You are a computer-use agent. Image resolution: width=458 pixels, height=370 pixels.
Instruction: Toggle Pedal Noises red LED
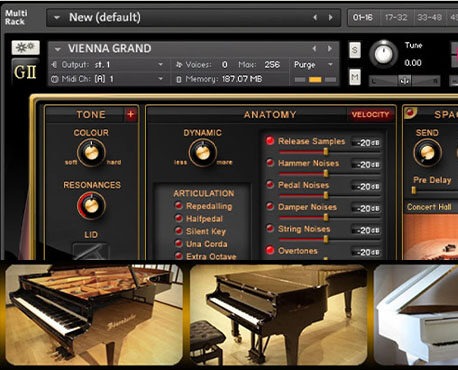[x=270, y=184]
